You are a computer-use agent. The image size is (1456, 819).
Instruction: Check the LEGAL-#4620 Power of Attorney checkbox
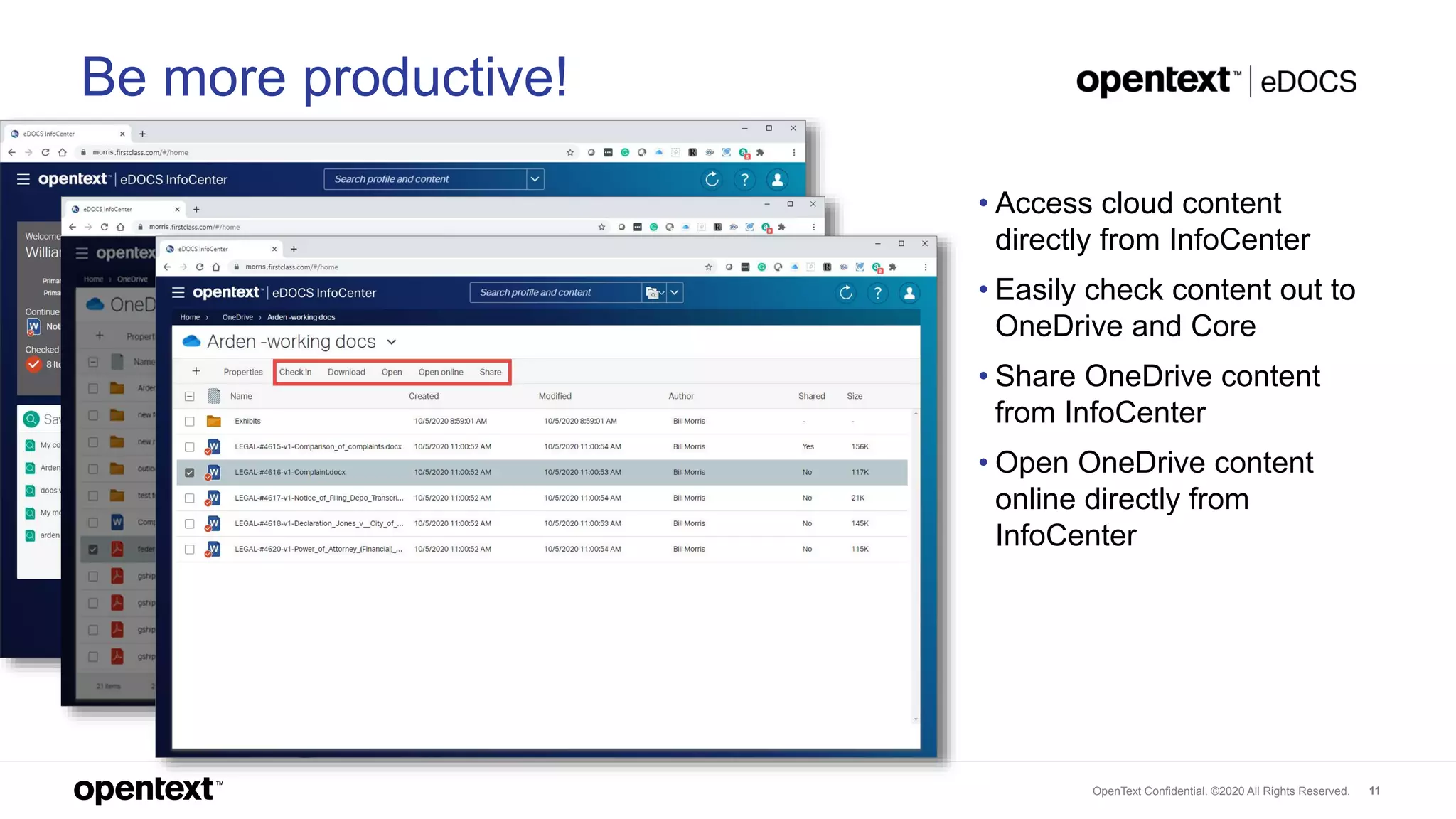(190, 550)
